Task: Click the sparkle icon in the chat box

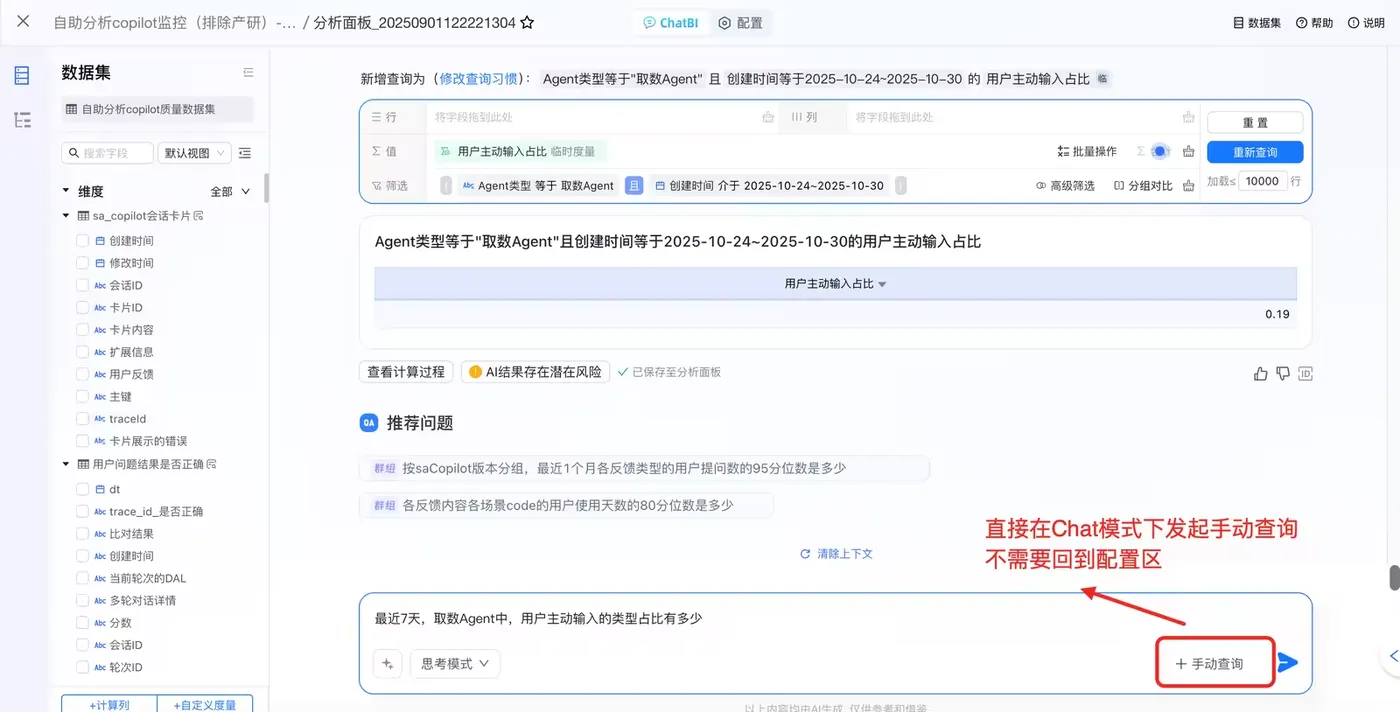Action: [x=388, y=664]
